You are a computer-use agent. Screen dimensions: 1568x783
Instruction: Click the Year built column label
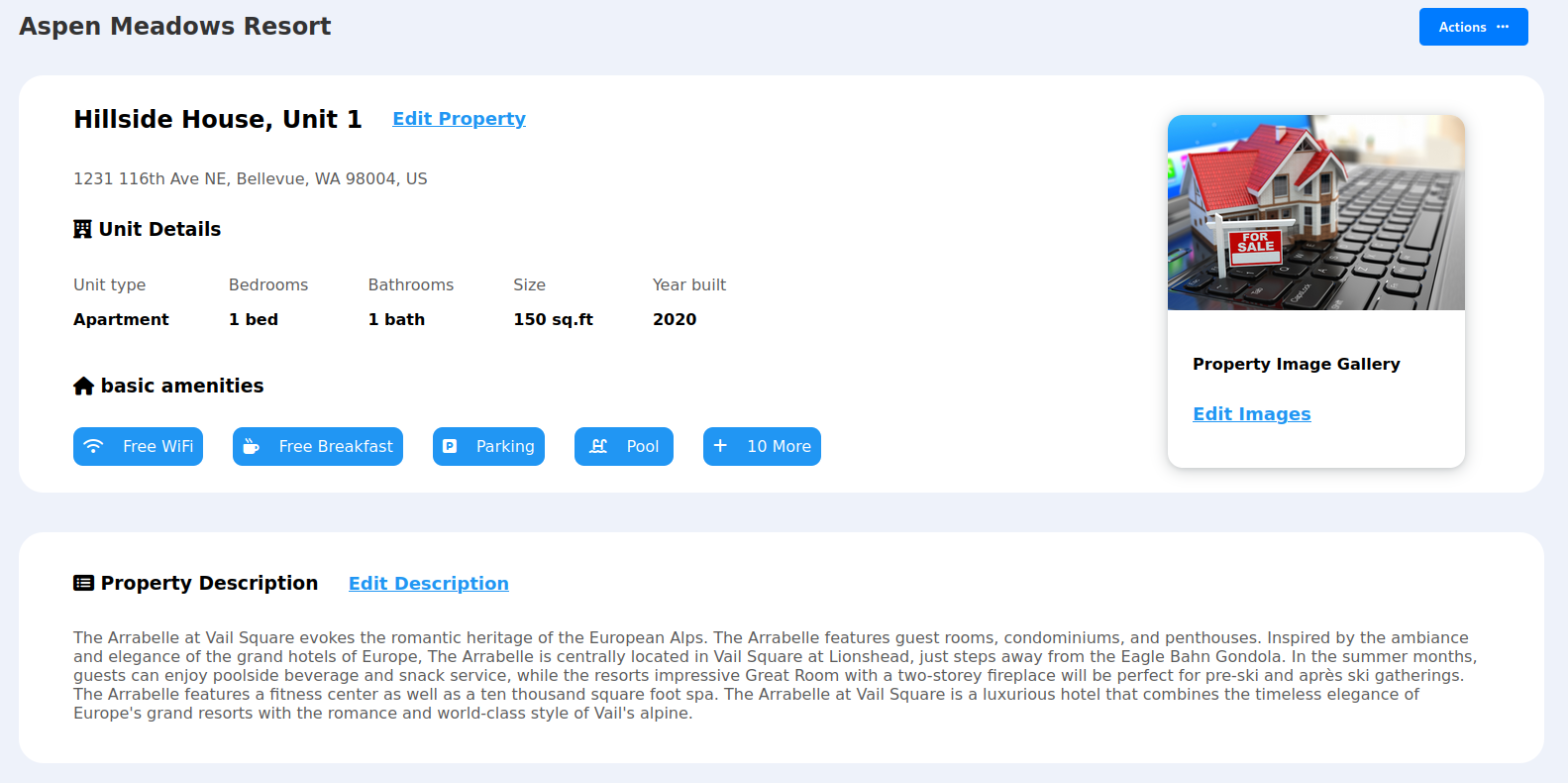[689, 284]
